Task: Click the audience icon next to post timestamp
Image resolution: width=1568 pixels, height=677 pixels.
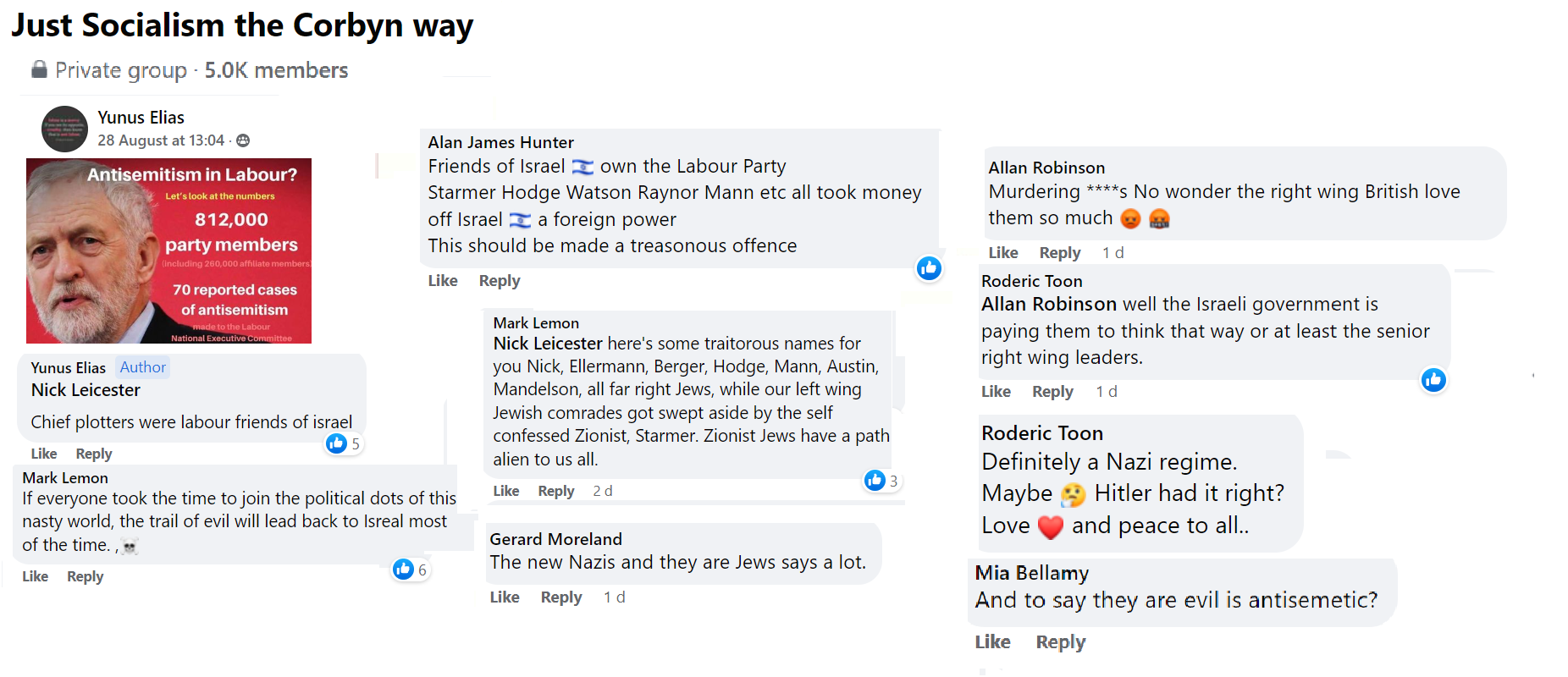Action: pyautogui.click(x=243, y=140)
